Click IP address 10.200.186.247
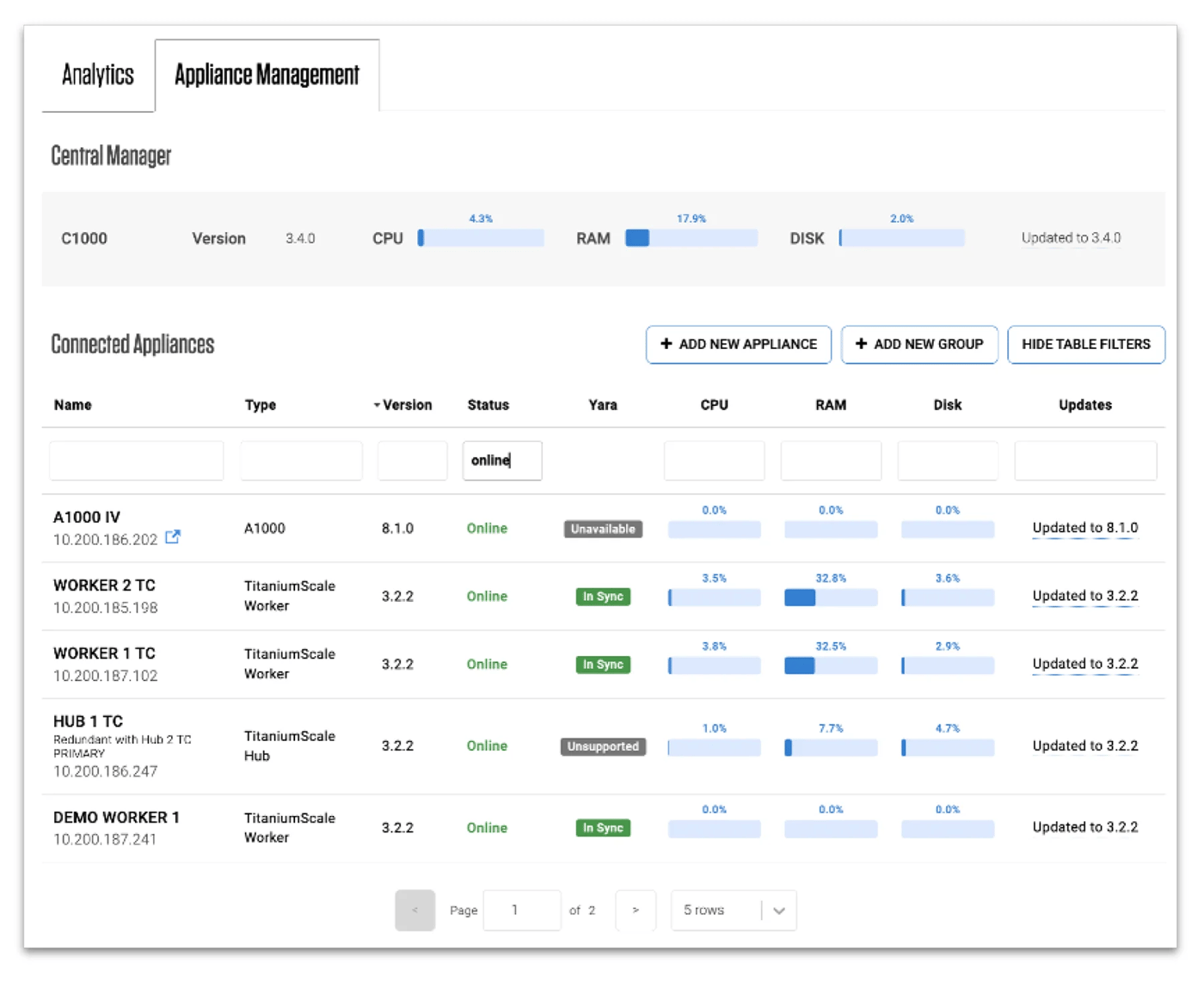Viewport: 1204px width, 981px height. point(106,771)
